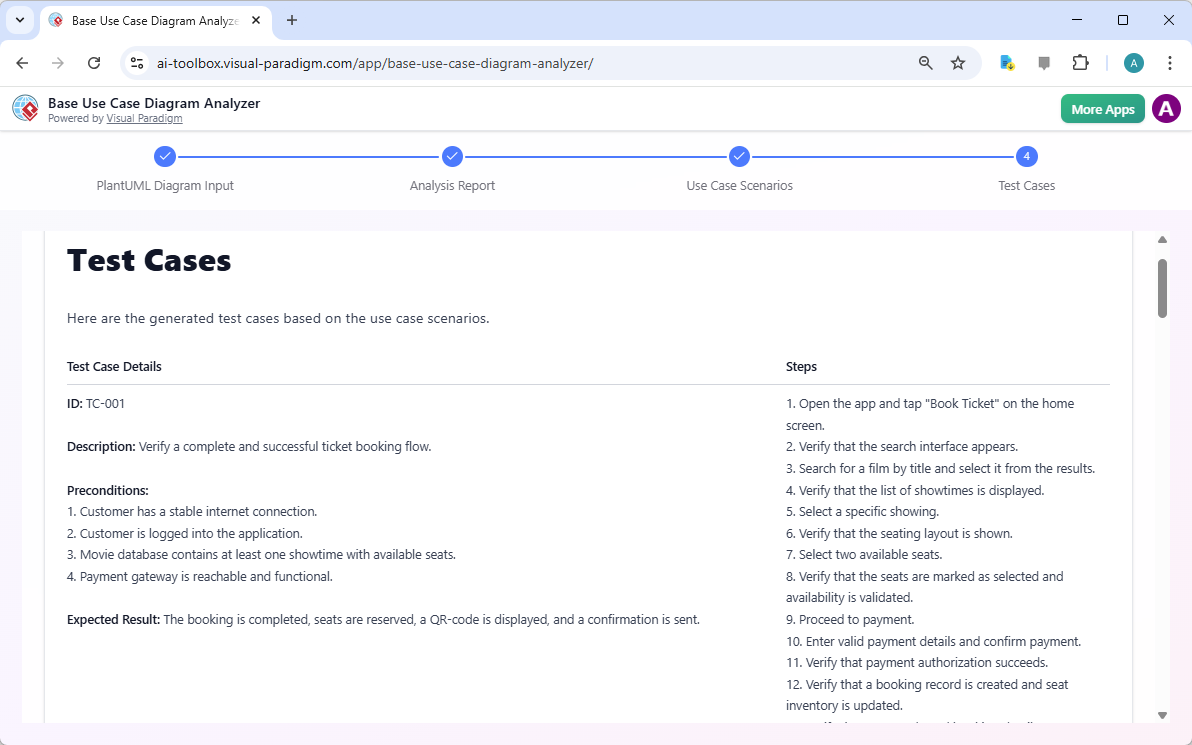
Task: Click the Base Use Case Diagram Analyzer logo icon
Action: click(25, 108)
